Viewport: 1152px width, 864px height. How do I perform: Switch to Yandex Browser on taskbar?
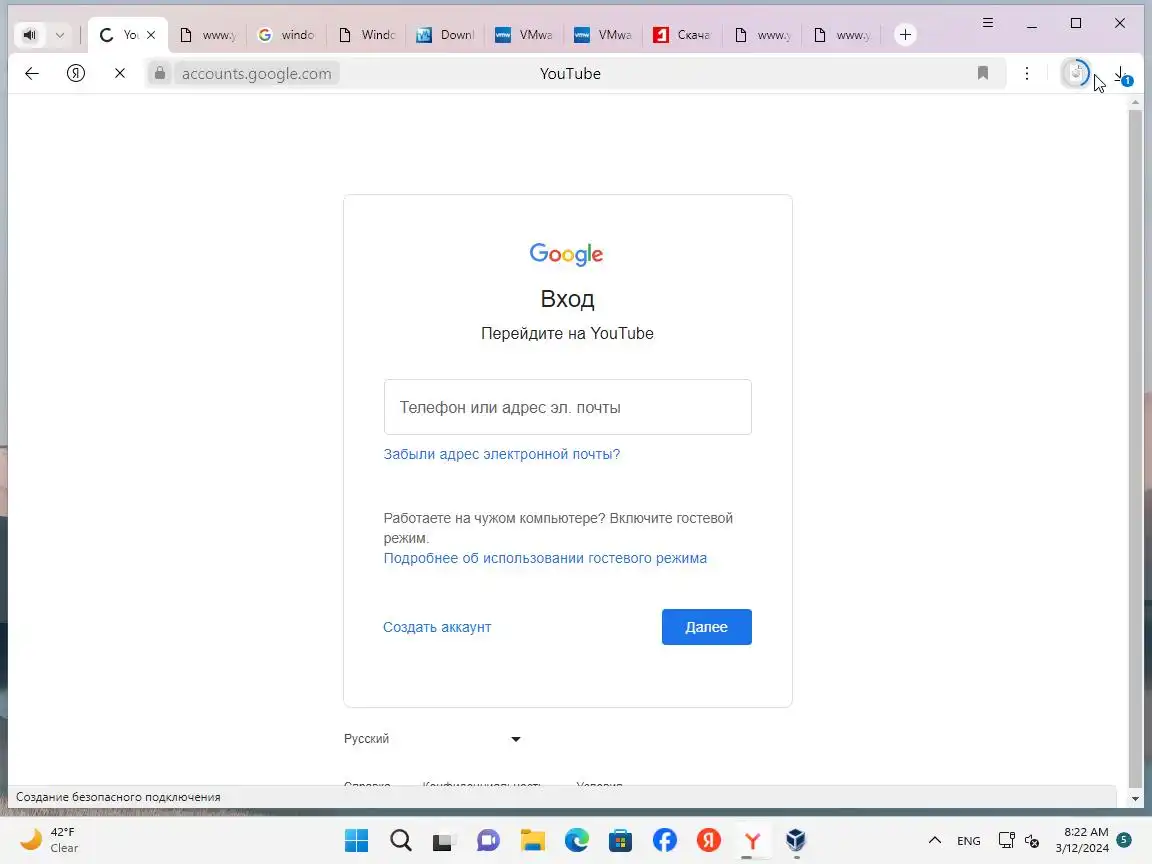pyautogui.click(x=752, y=840)
